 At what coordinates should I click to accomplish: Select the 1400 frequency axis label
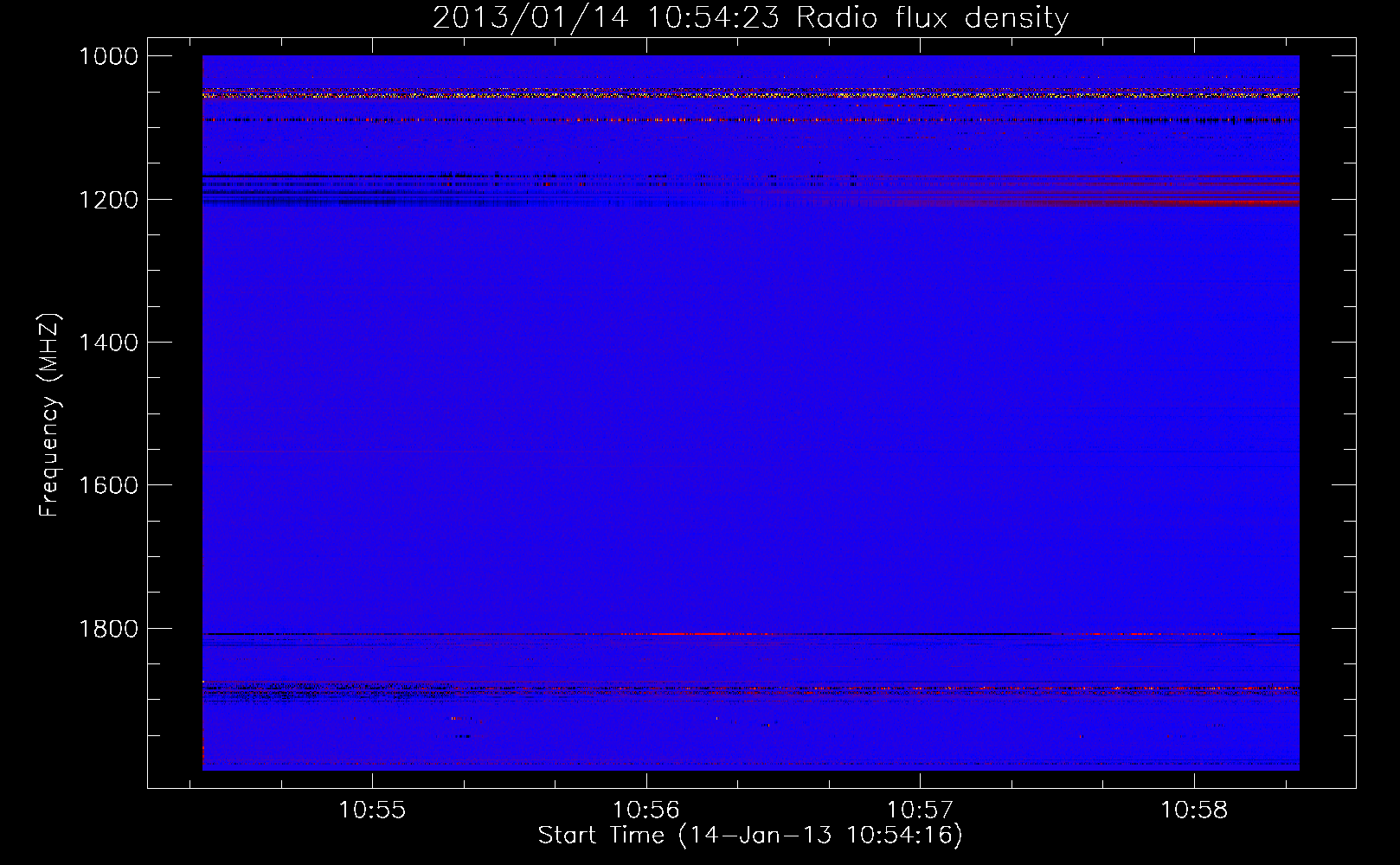point(108,343)
